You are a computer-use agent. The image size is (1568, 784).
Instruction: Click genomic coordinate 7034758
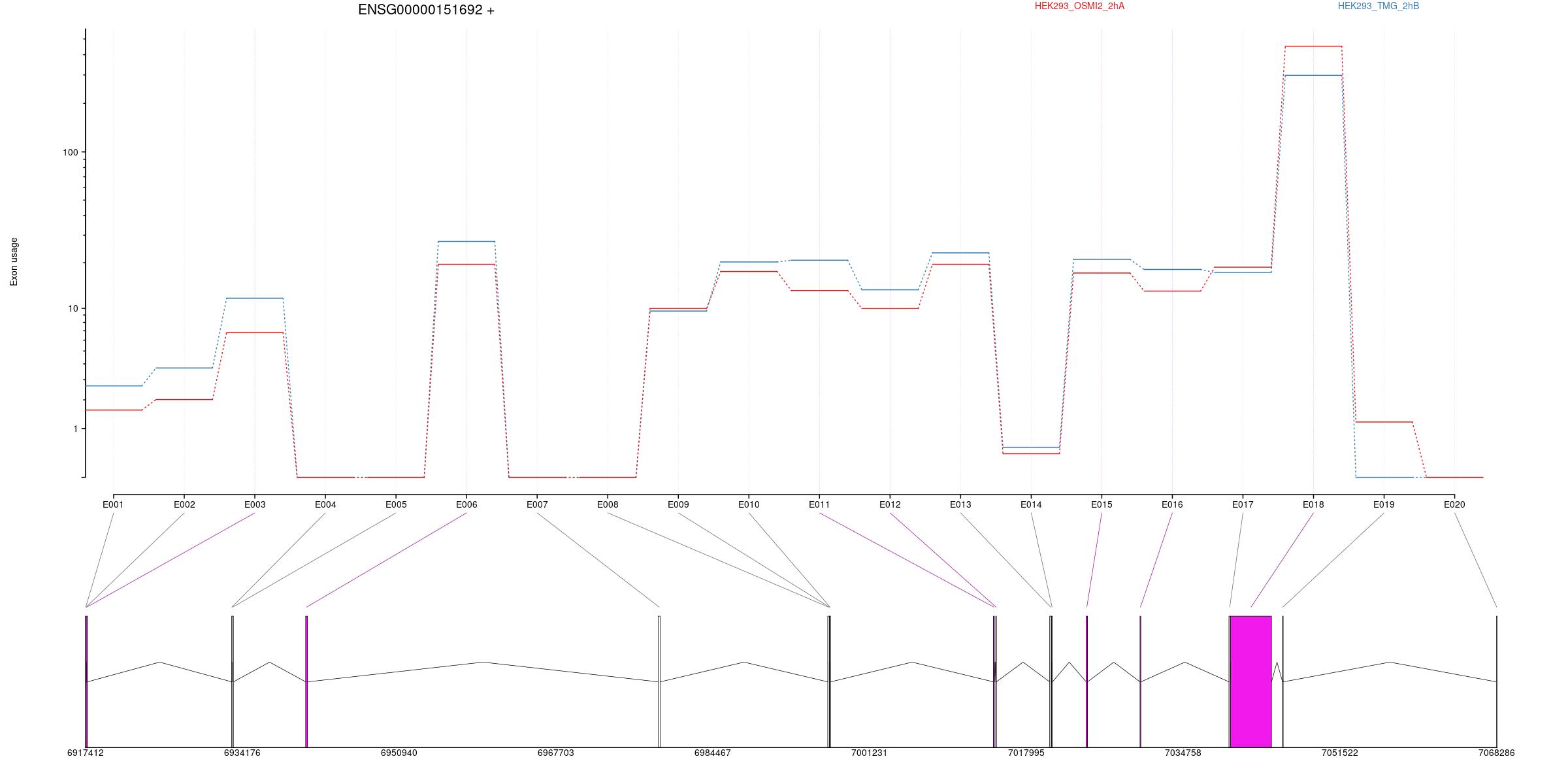1183,753
